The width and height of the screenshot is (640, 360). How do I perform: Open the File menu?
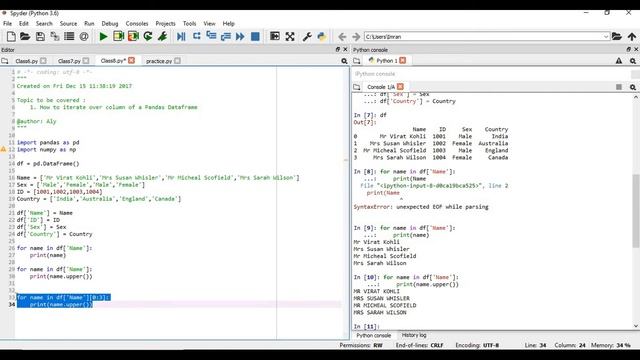[x=7, y=24]
